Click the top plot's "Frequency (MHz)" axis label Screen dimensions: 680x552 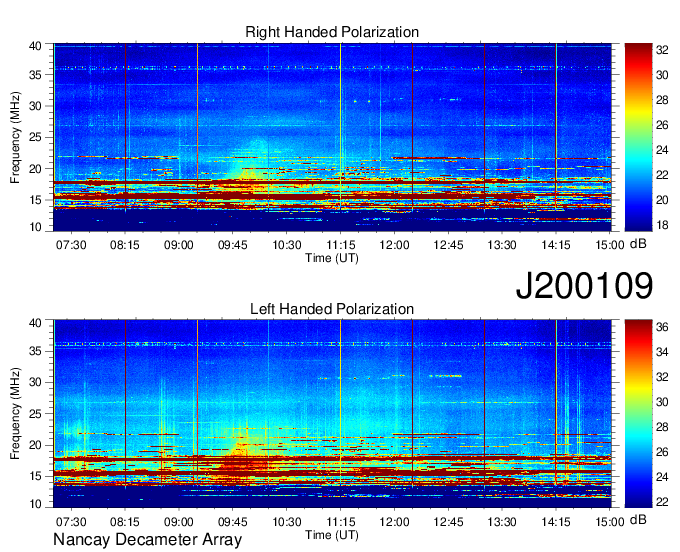pos(15,137)
